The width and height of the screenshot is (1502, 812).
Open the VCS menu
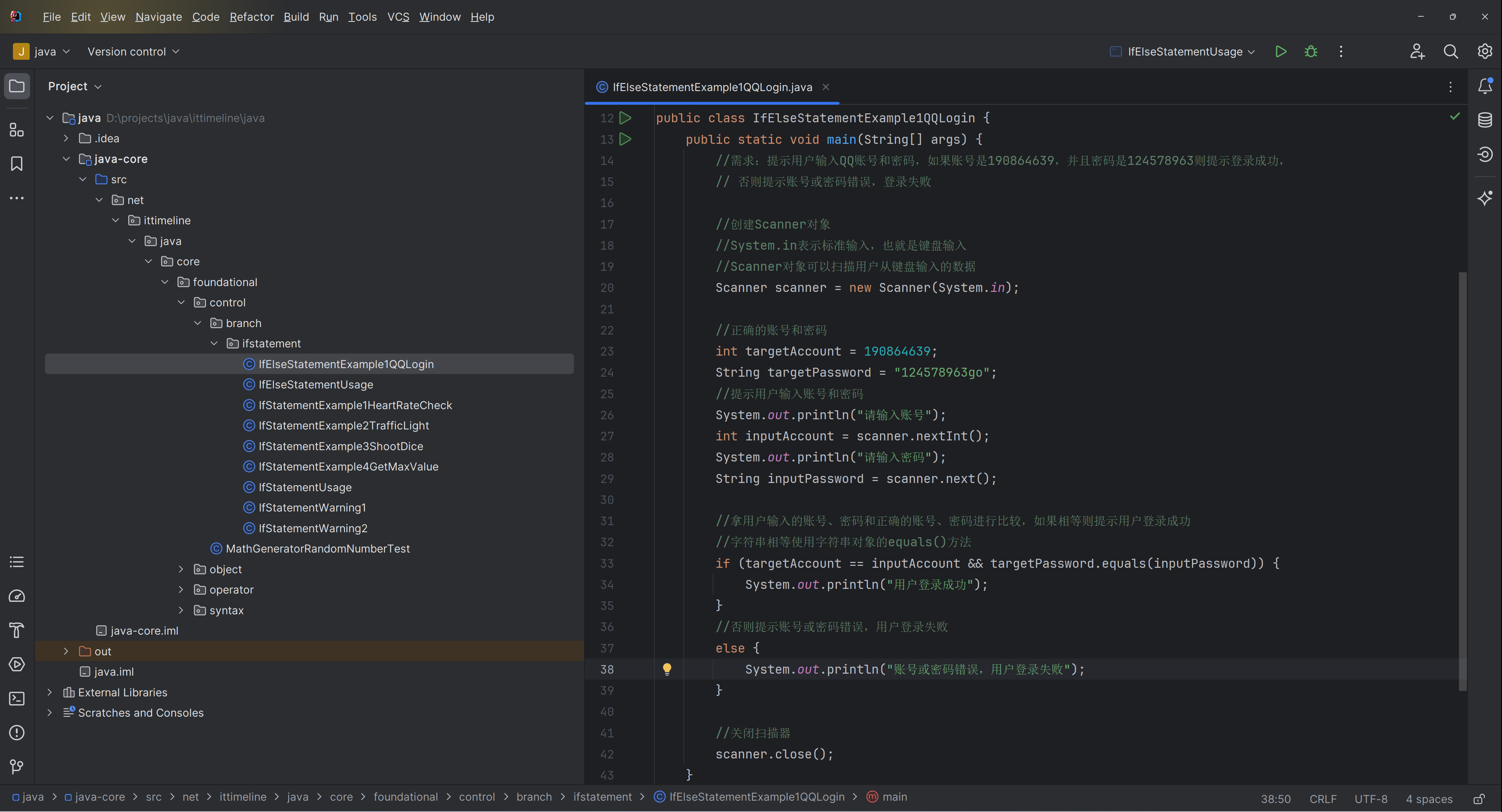tap(398, 17)
